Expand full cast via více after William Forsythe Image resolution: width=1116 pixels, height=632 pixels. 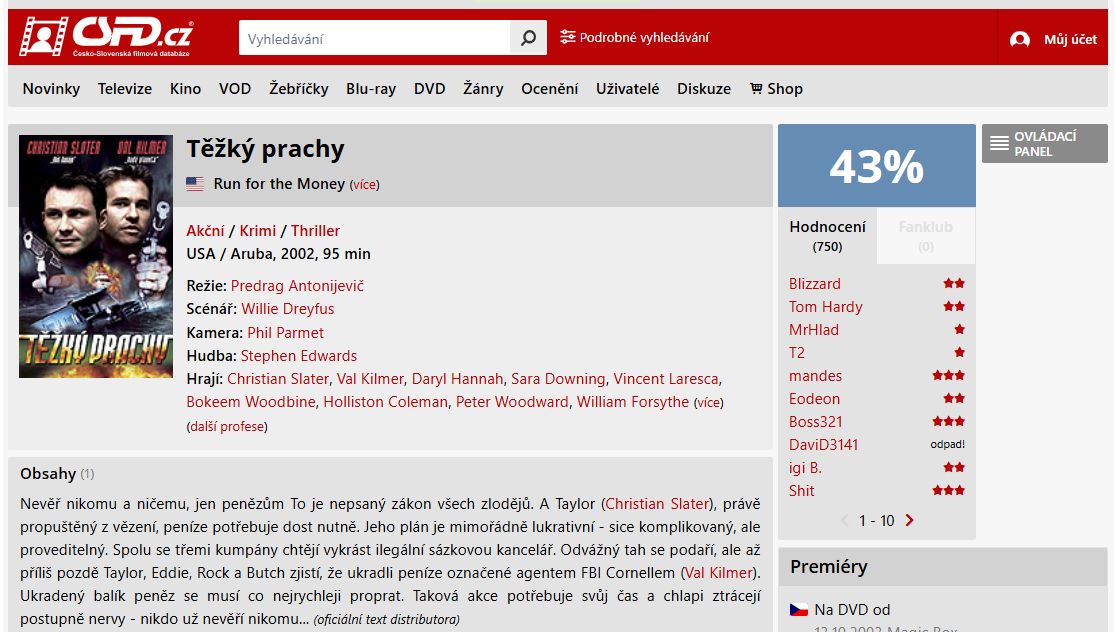click(708, 403)
